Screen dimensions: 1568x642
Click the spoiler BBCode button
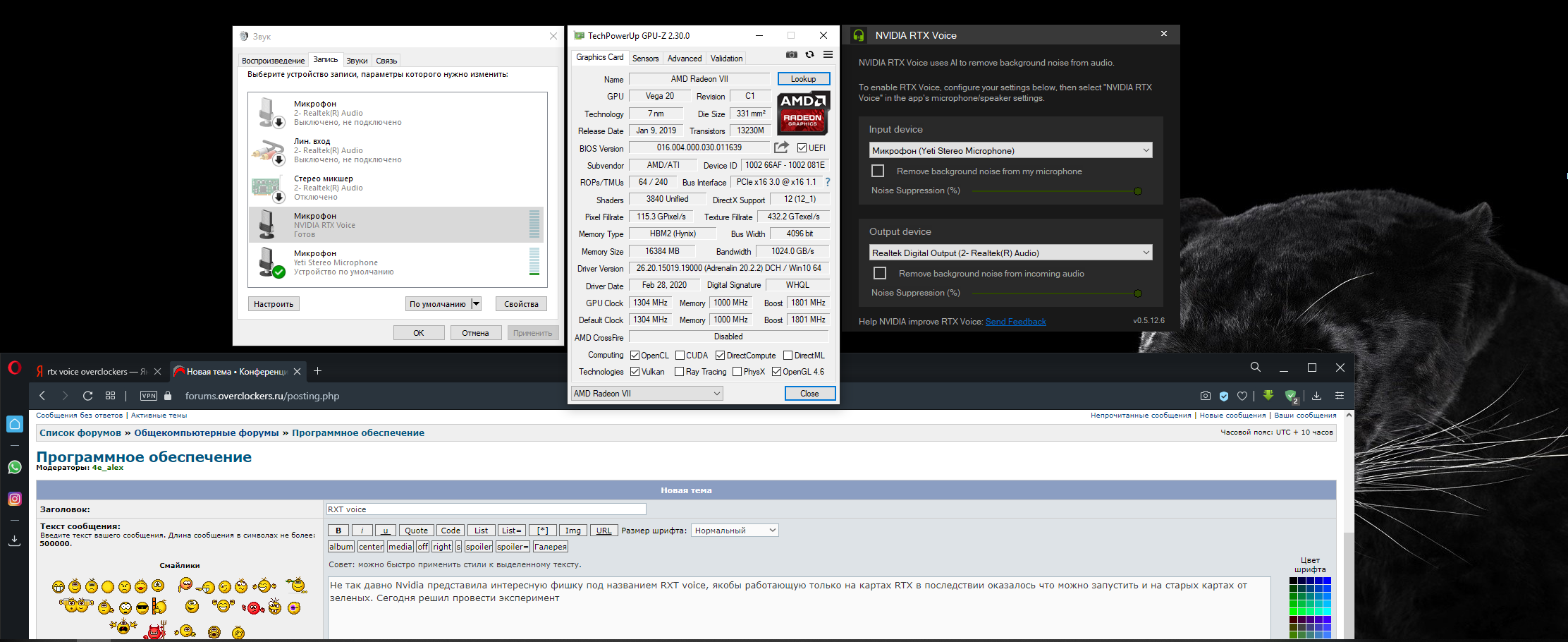pyautogui.click(x=479, y=547)
